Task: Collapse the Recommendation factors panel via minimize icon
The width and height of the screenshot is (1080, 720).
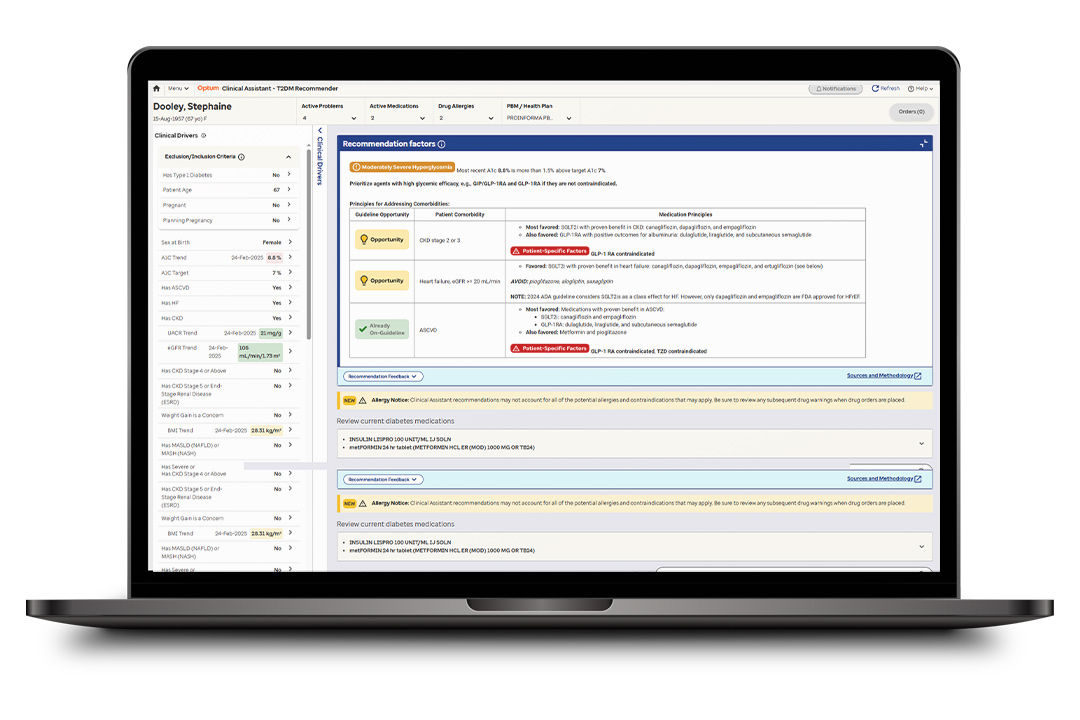Action: point(923,144)
